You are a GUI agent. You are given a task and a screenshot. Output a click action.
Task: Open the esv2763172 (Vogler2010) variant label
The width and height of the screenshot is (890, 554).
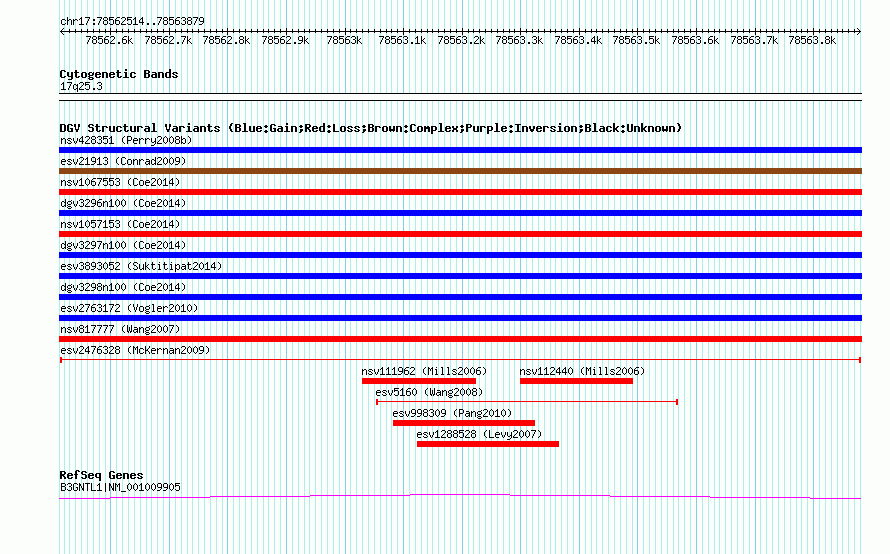[x=129, y=308]
